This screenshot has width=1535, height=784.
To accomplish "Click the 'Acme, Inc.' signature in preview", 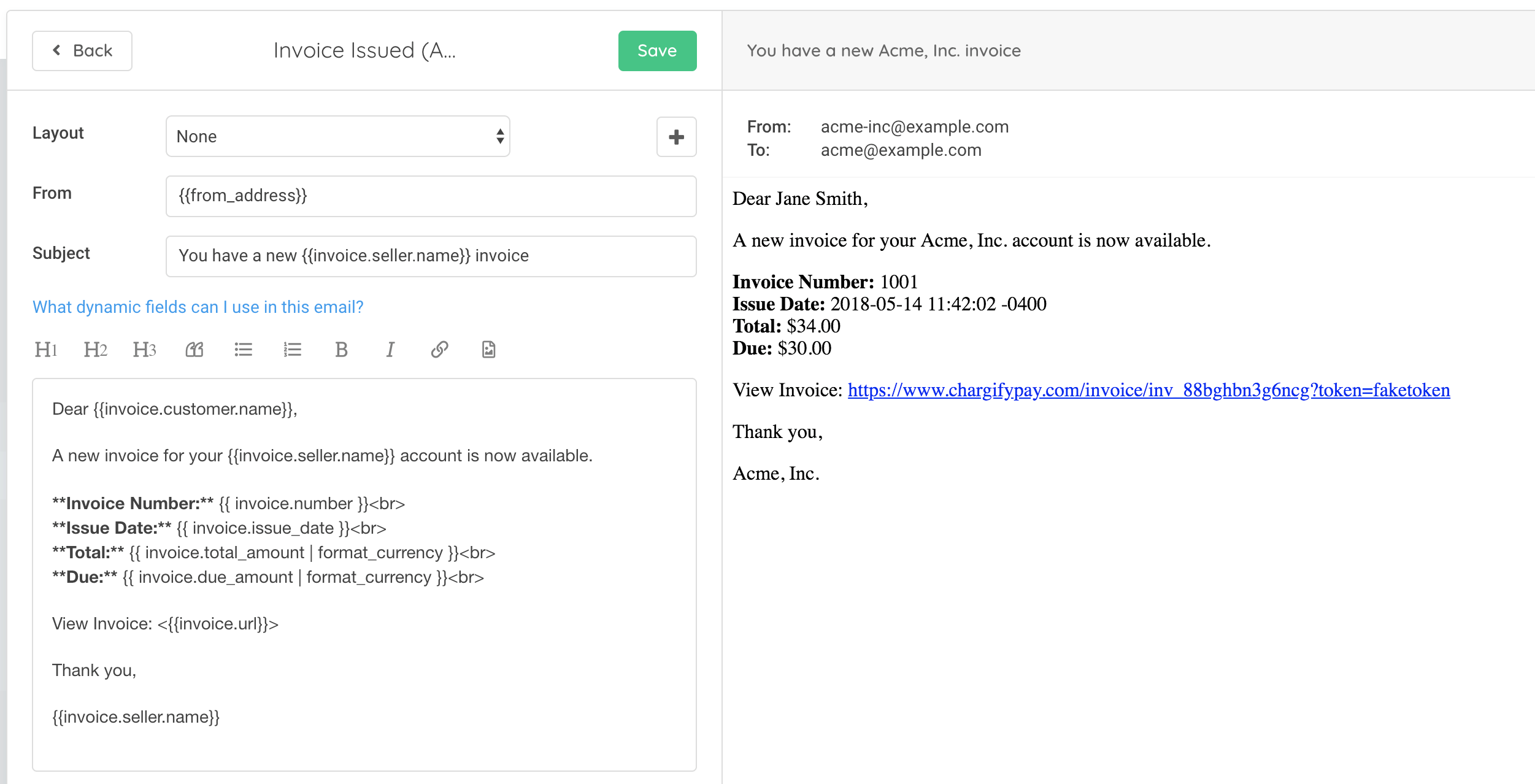I will [x=776, y=474].
